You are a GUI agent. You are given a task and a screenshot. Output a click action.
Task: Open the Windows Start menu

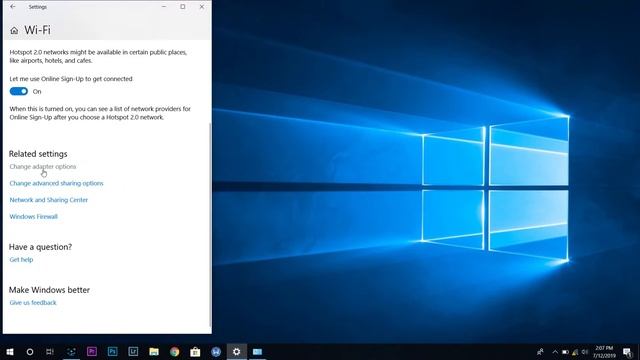[x=10, y=351]
